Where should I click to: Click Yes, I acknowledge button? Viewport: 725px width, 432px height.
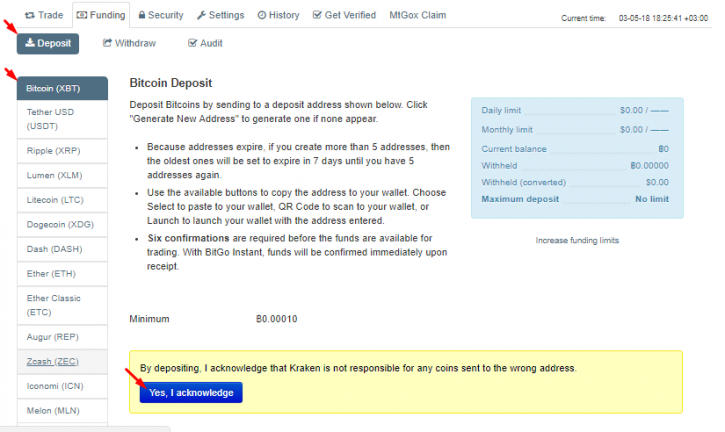[191, 393]
